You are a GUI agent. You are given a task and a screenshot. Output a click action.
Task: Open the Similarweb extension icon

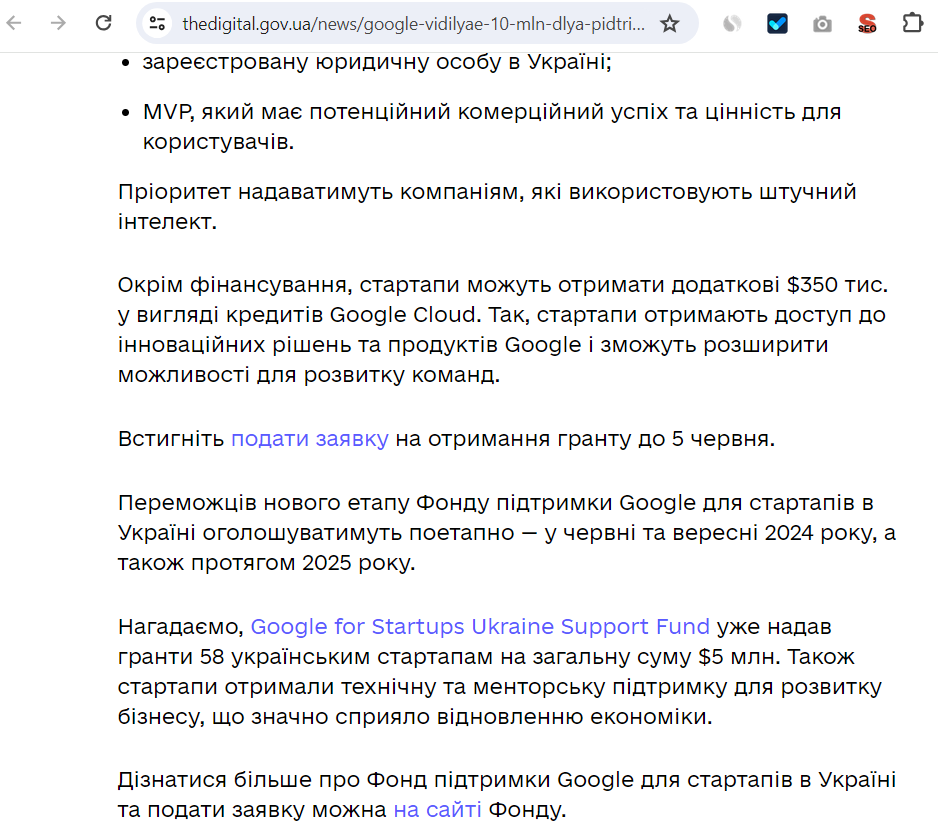[x=731, y=23]
